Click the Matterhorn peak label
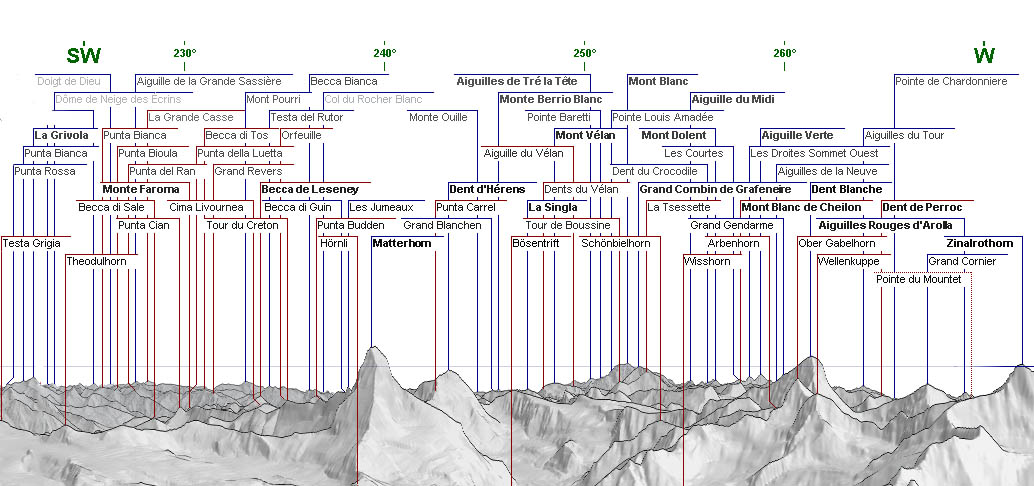This screenshot has height=486, width=1034. click(401, 243)
